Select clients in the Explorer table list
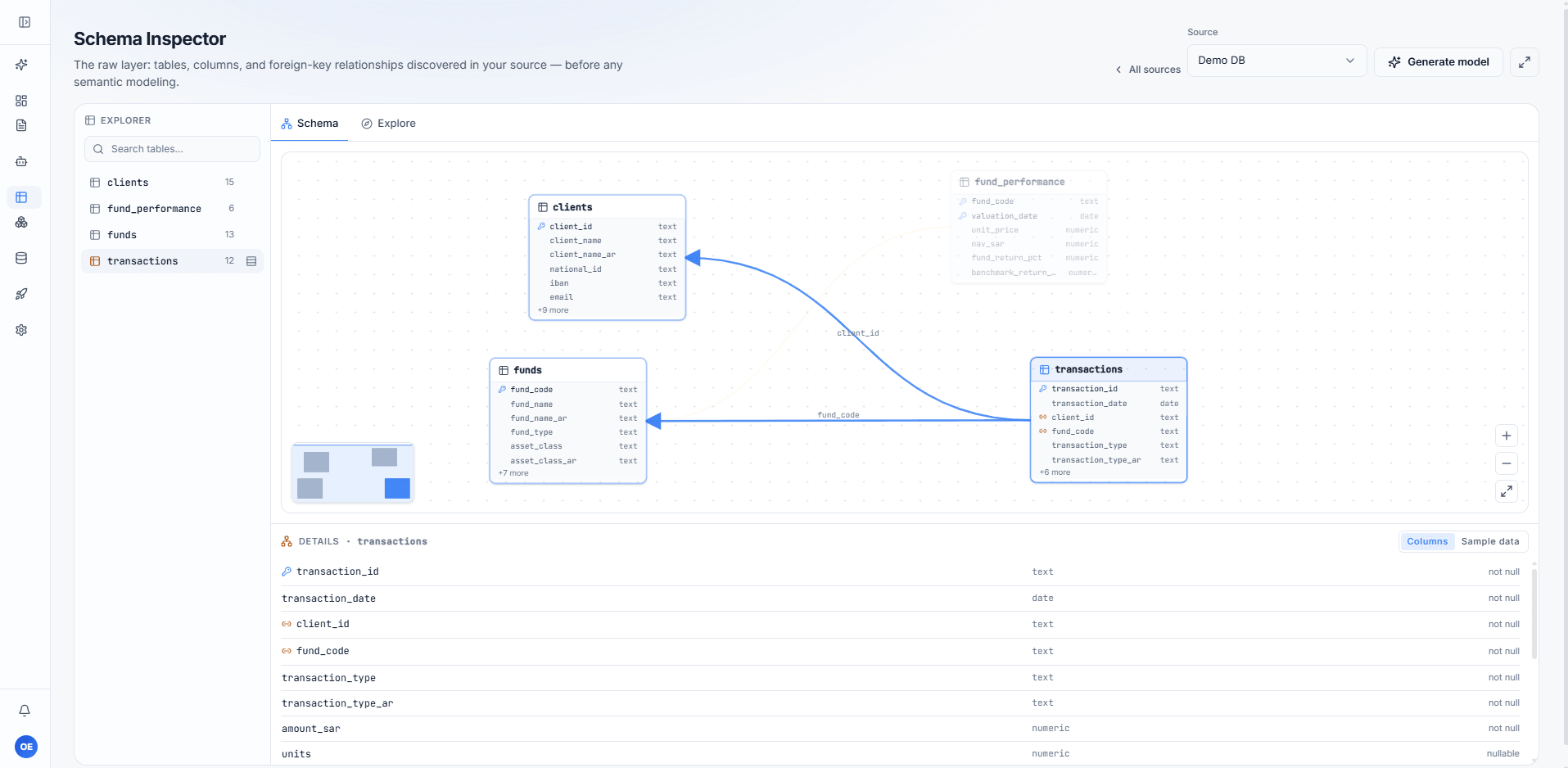The width and height of the screenshot is (1568, 768). point(172,183)
